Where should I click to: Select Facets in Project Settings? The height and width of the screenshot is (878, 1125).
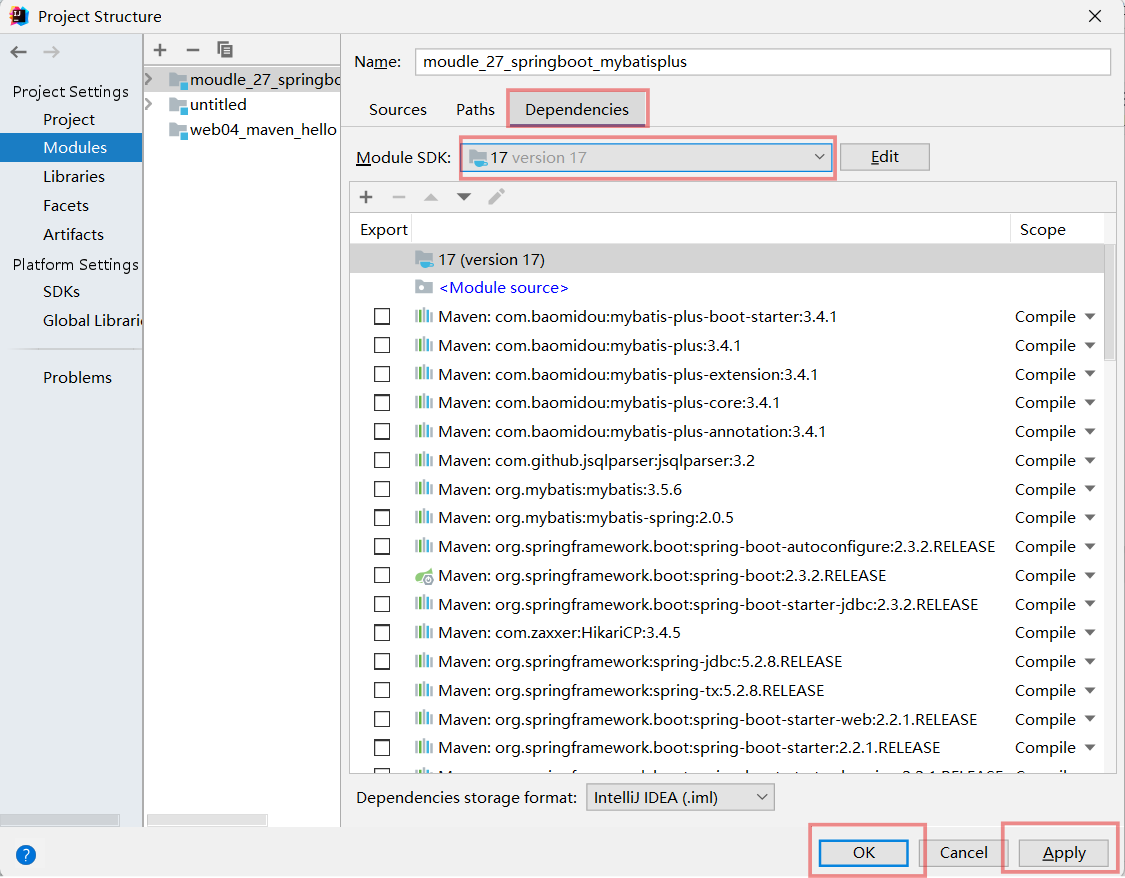66,206
